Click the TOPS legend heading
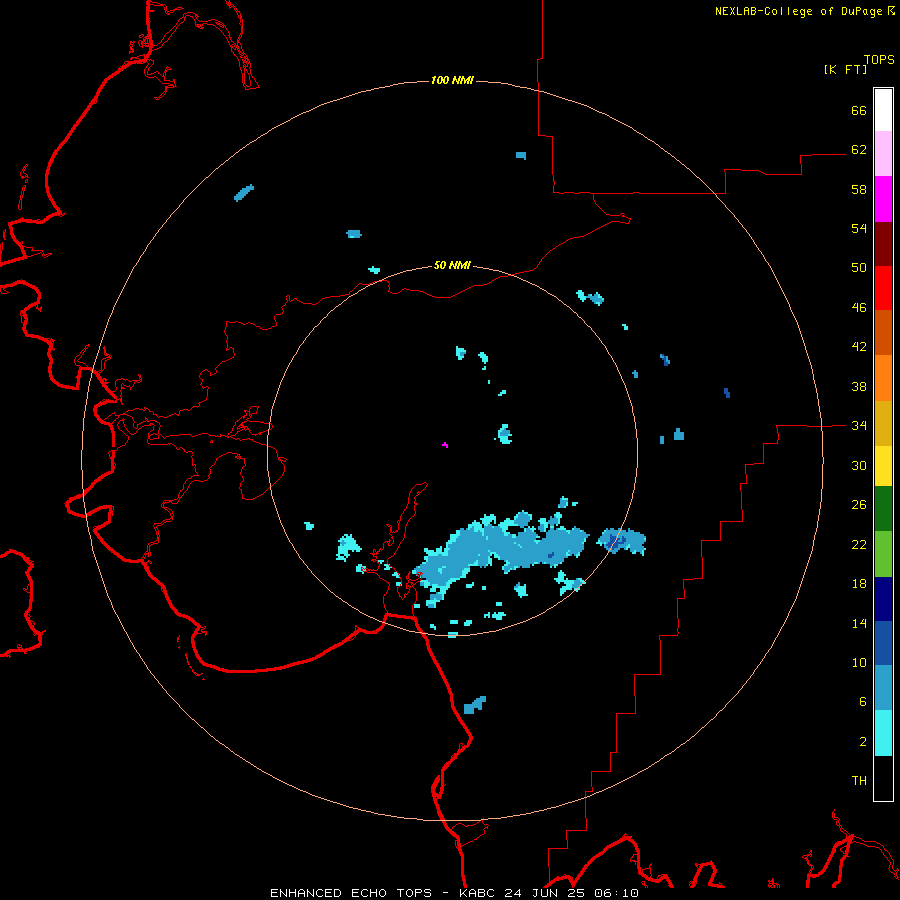 (x=879, y=59)
